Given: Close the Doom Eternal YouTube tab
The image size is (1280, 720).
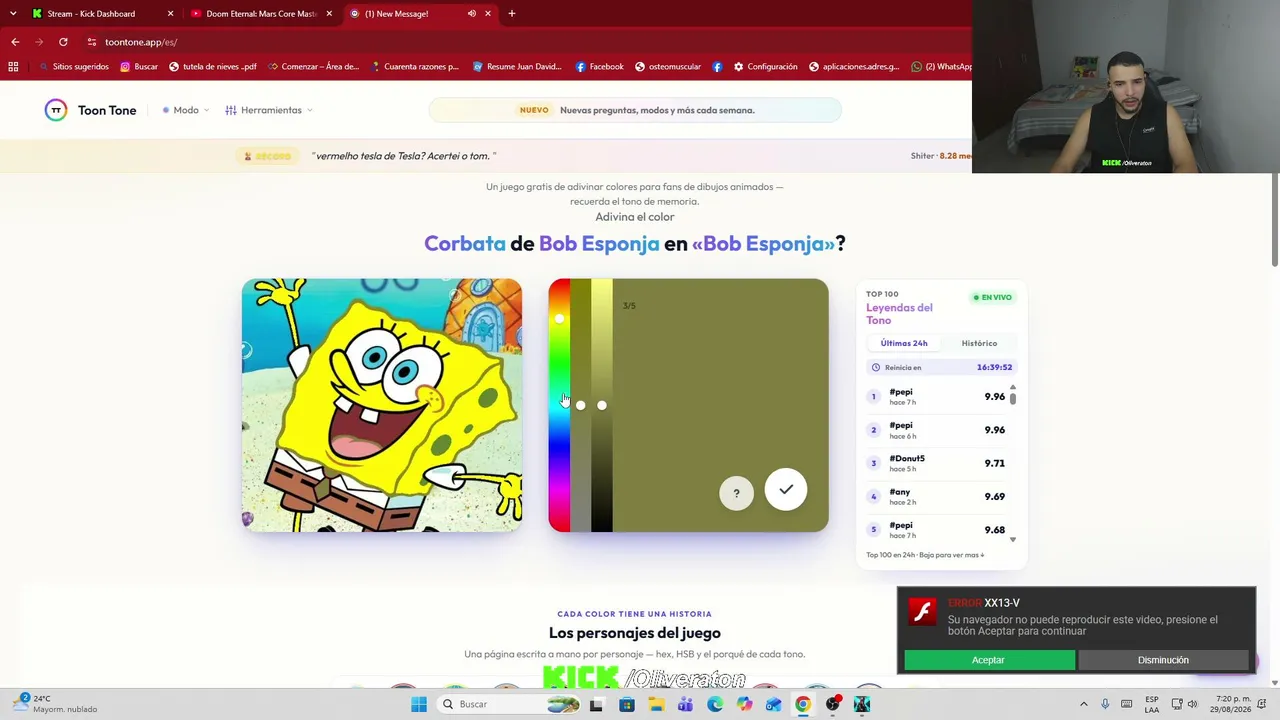Looking at the screenshot, I should pos(329,14).
